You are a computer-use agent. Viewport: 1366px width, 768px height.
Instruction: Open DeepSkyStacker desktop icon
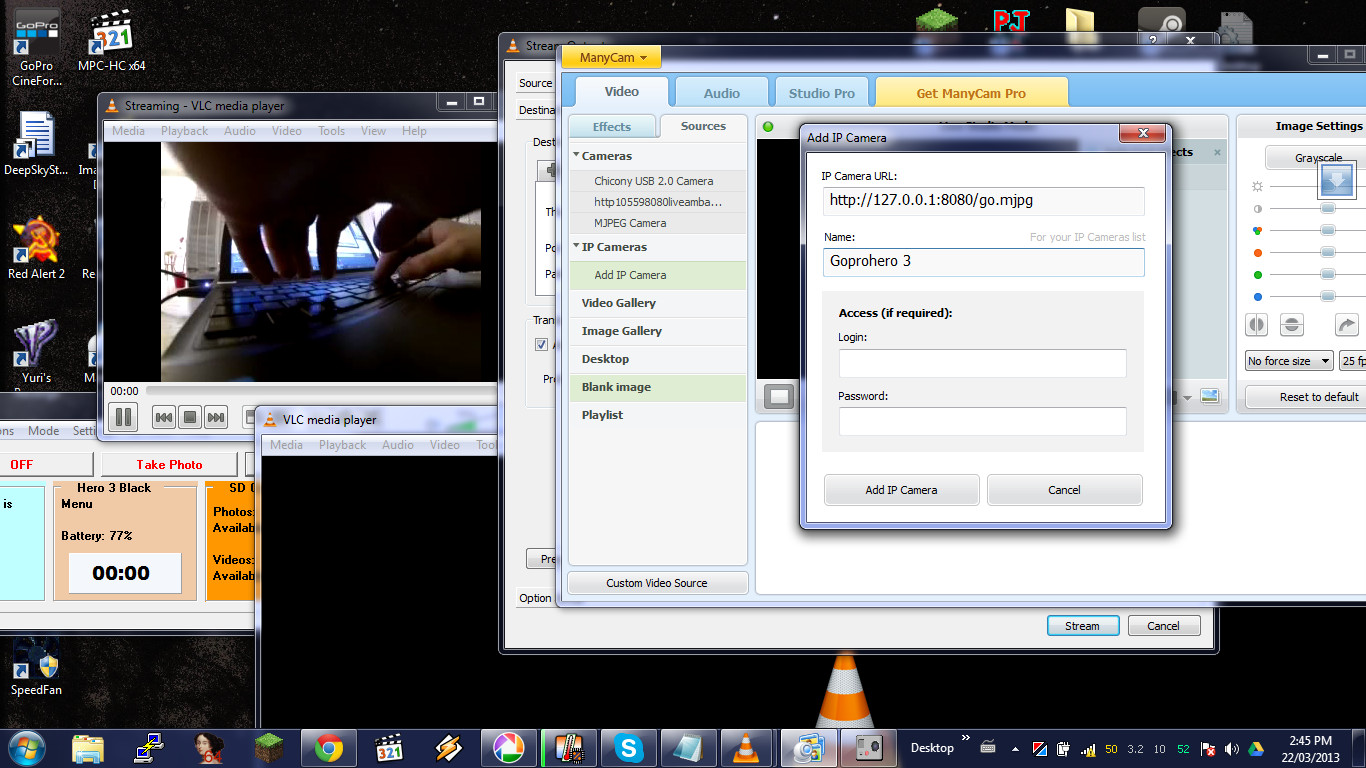[x=36, y=144]
